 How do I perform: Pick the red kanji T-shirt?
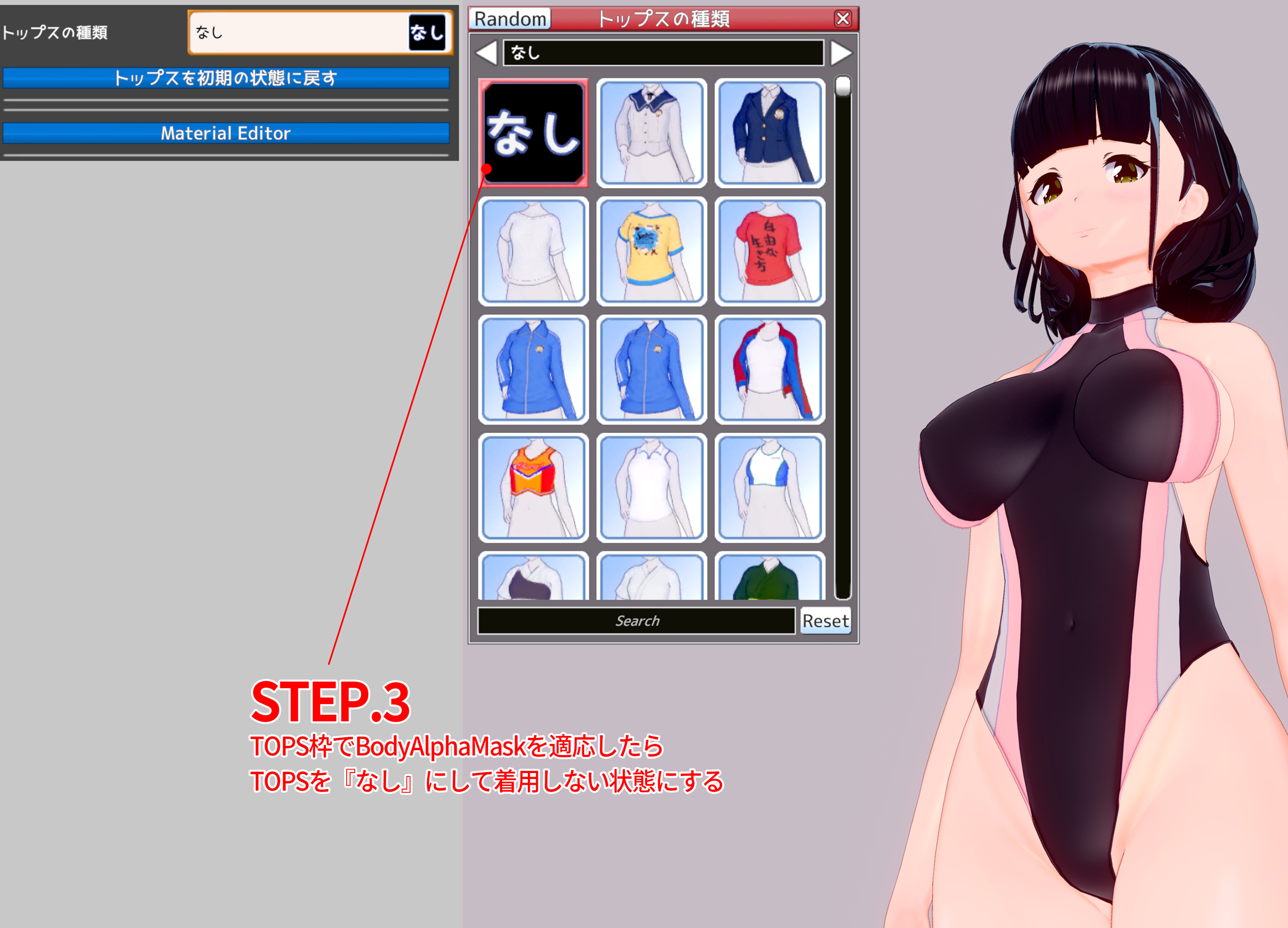point(769,251)
